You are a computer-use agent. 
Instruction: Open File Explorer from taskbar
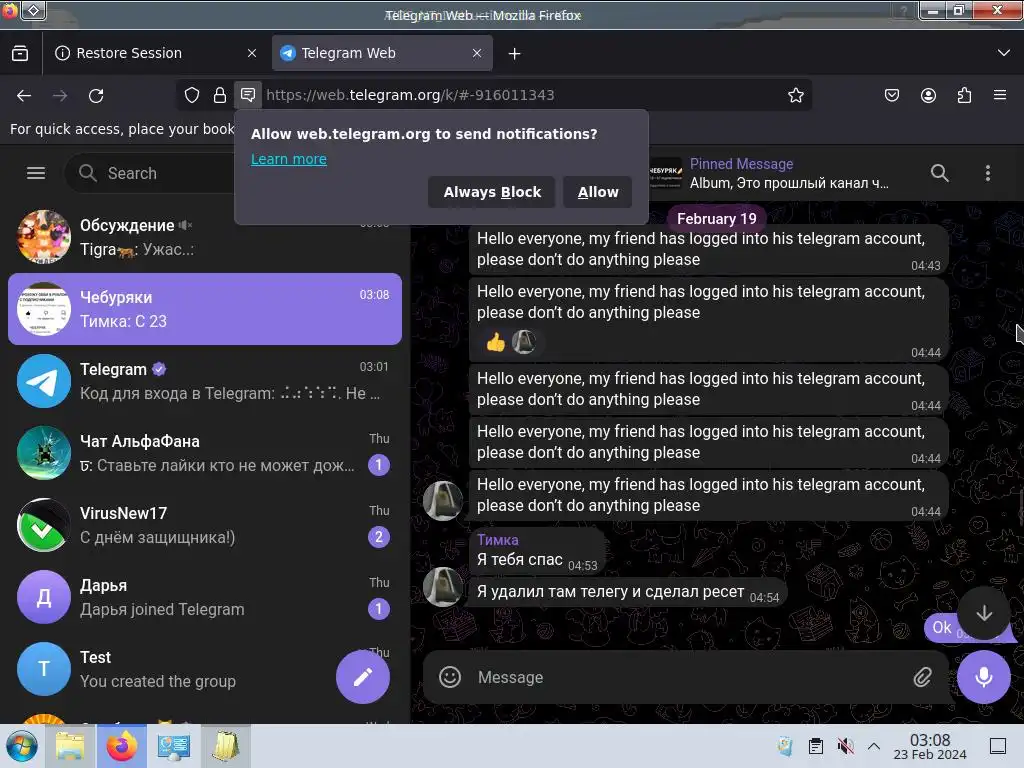pyautogui.click(x=71, y=746)
